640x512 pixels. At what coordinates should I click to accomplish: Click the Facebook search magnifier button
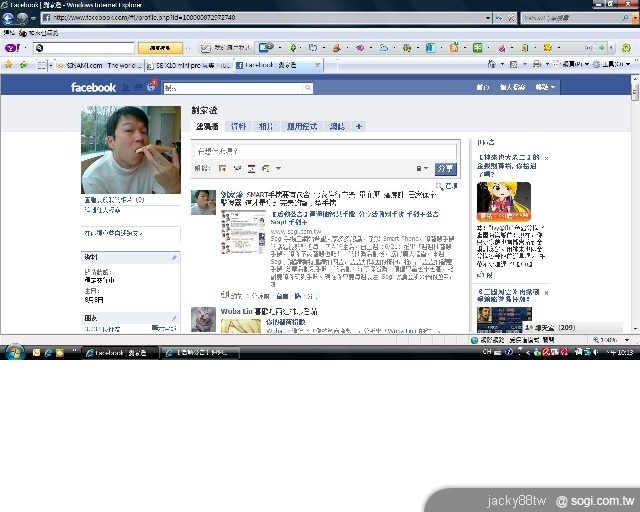click(x=308, y=88)
